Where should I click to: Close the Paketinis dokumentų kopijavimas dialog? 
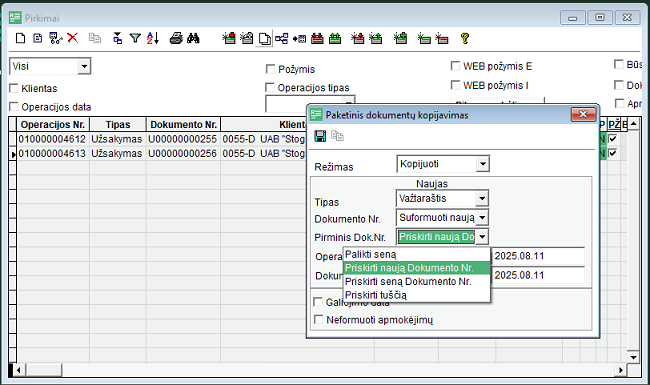coord(583,114)
